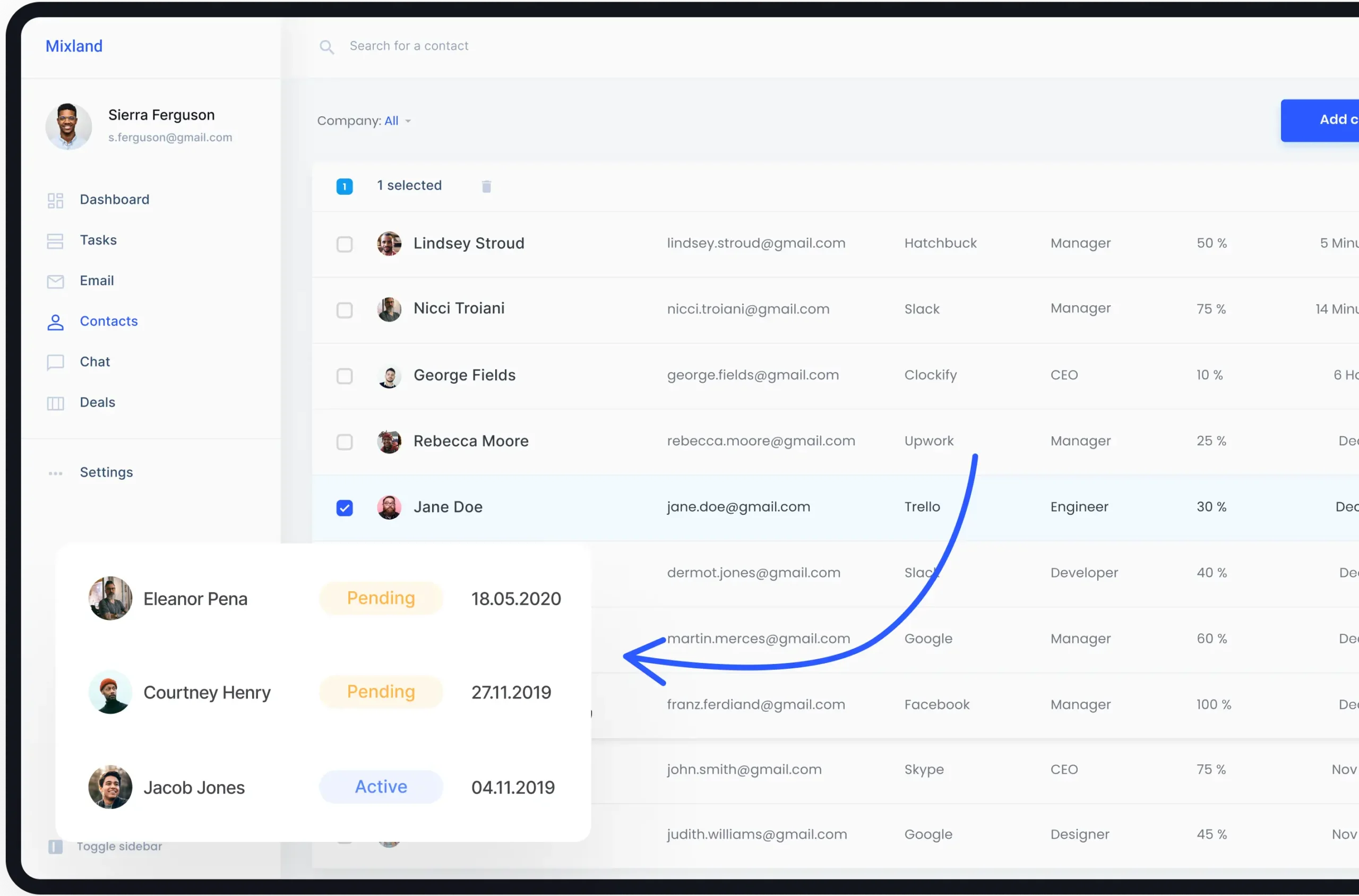
Task: Click the Toggle sidebar icon
Action: [x=55, y=846]
